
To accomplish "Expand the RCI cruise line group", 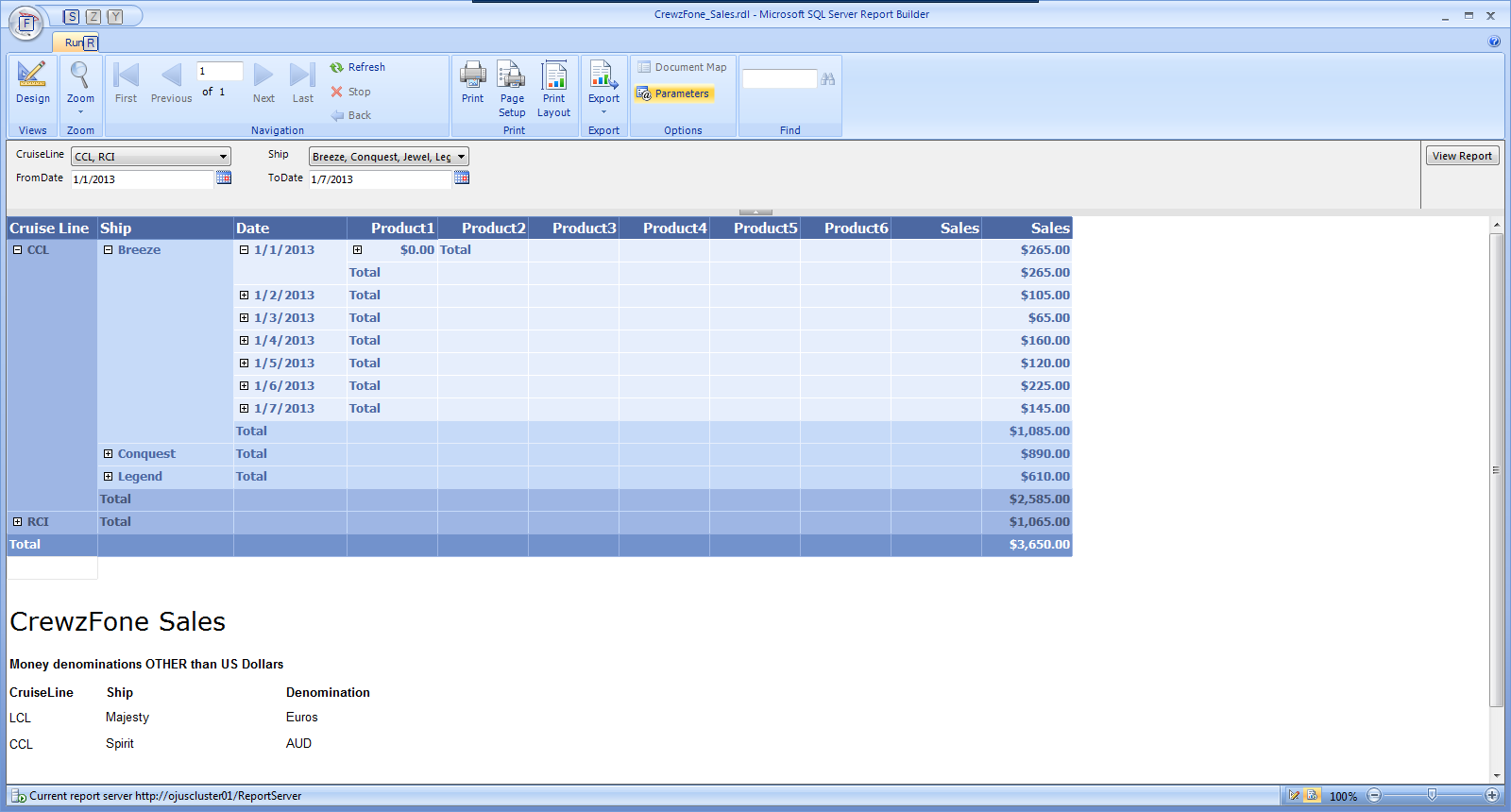I will click(17, 522).
